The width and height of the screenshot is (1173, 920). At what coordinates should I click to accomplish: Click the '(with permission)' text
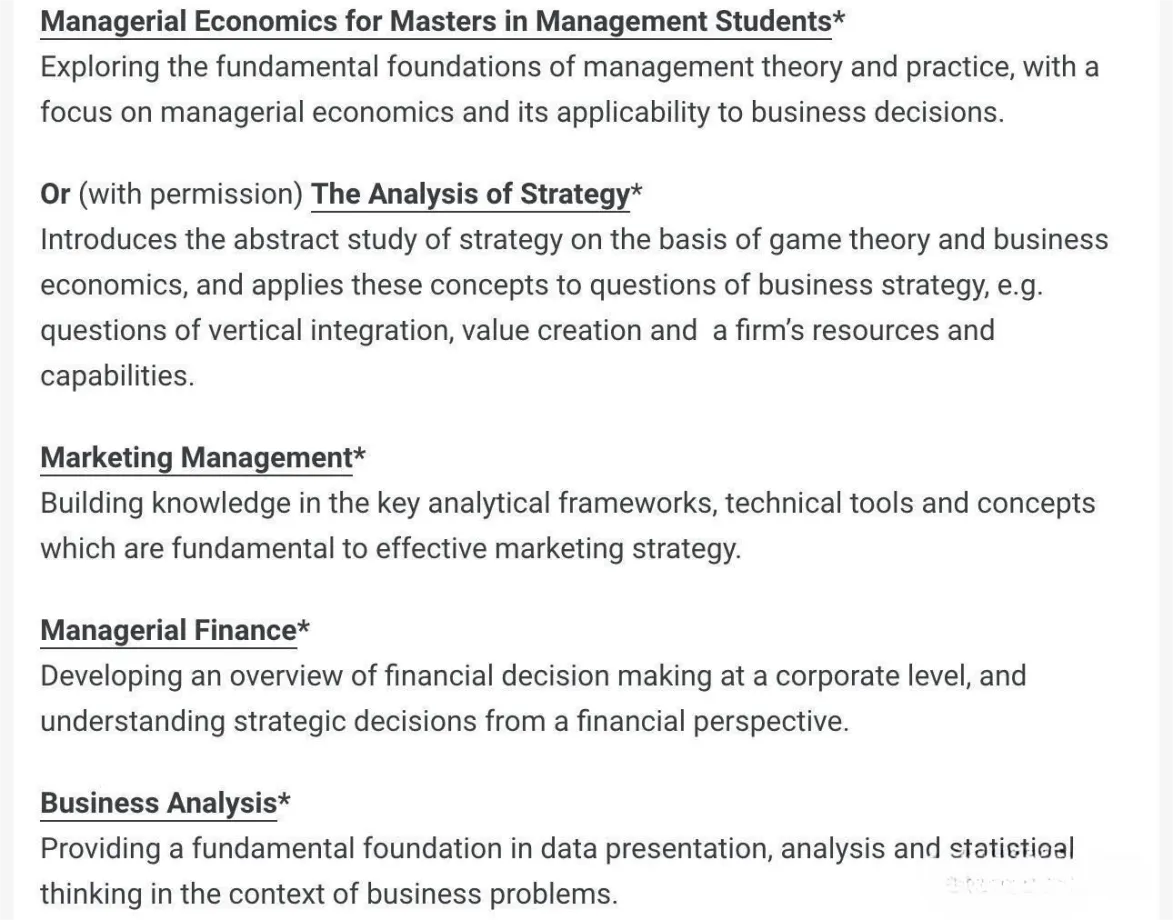coord(190,194)
